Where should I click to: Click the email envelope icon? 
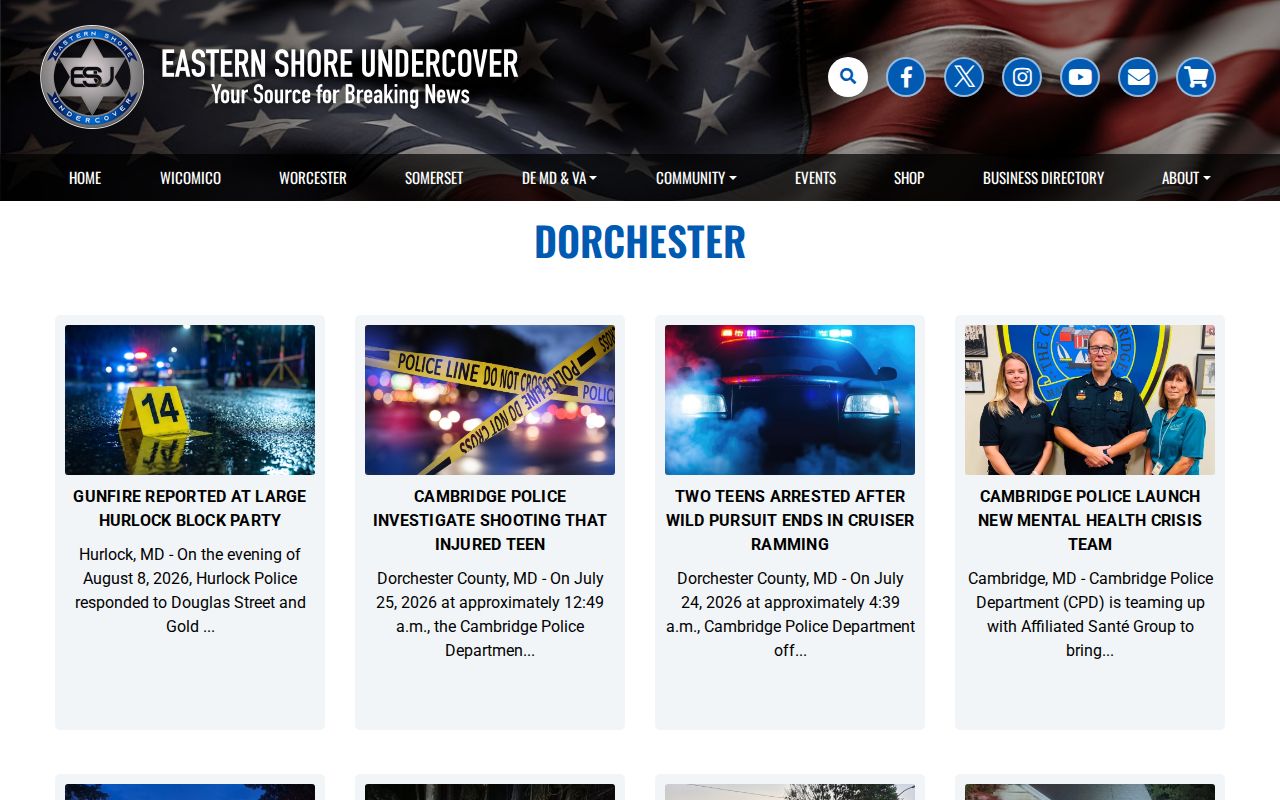[1138, 77]
